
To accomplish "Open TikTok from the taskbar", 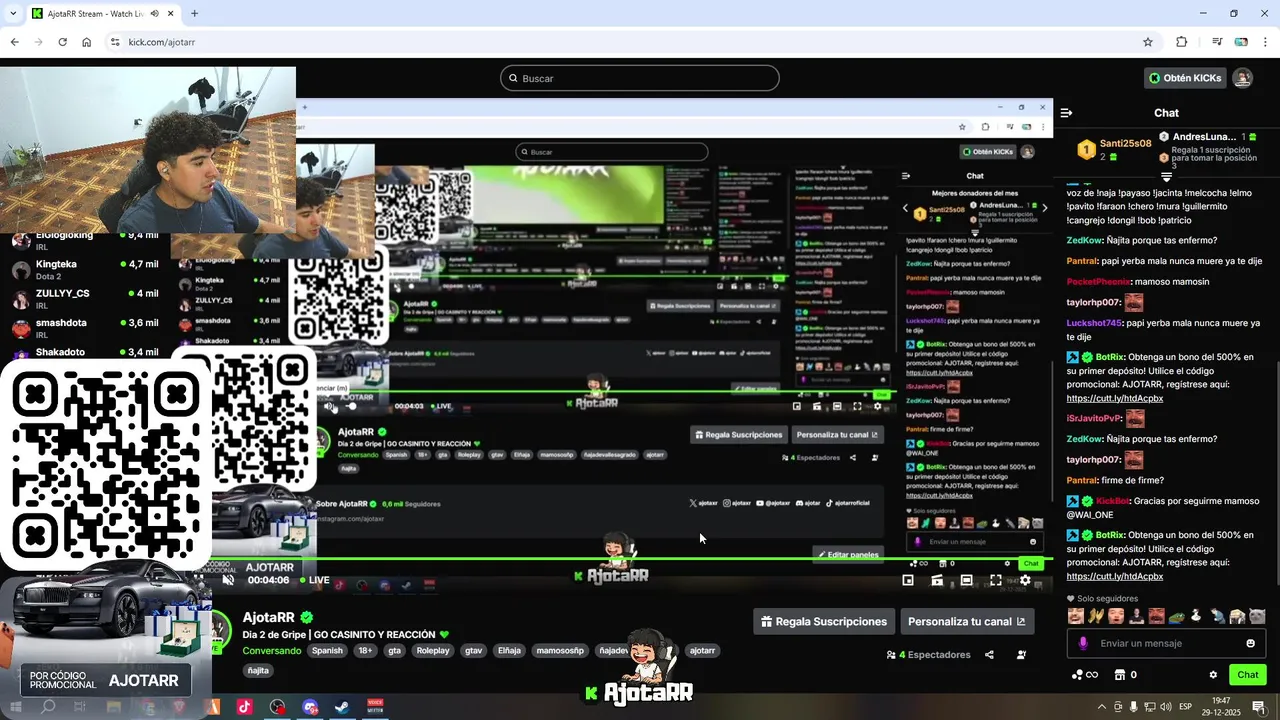I will (x=244, y=707).
